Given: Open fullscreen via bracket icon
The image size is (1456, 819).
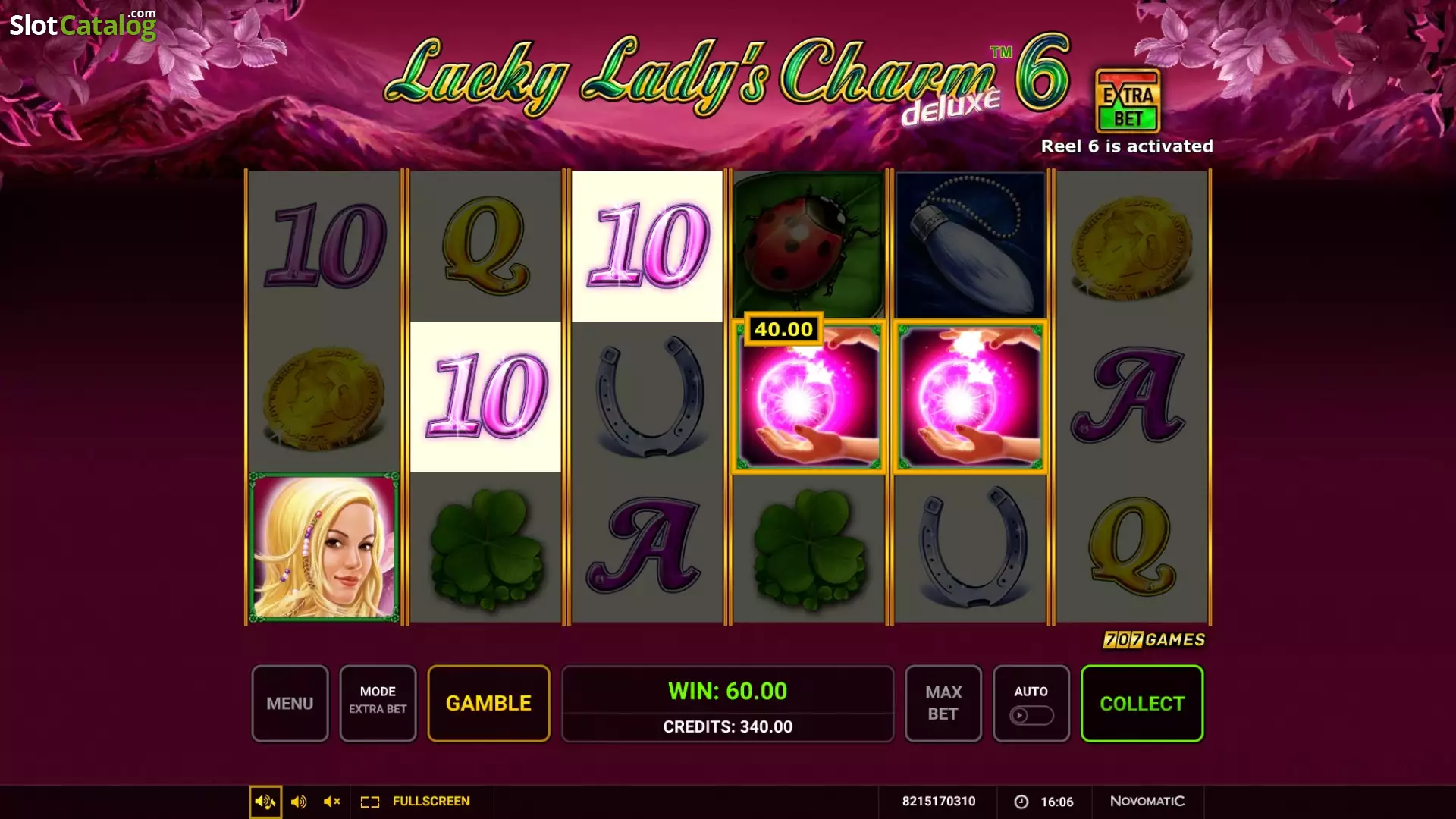Looking at the screenshot, I should click(370, 802).
